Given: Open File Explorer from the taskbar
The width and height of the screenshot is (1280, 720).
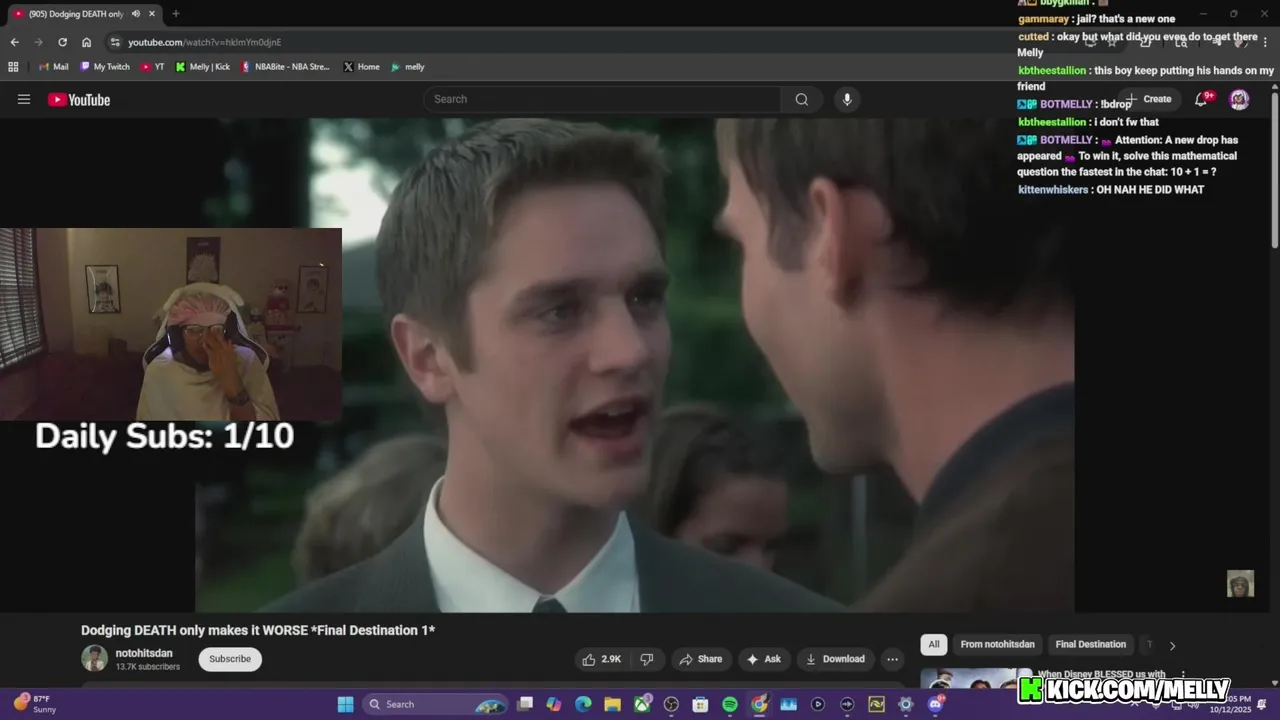Looking at the screenshot, I should click(x=612, y=704).
